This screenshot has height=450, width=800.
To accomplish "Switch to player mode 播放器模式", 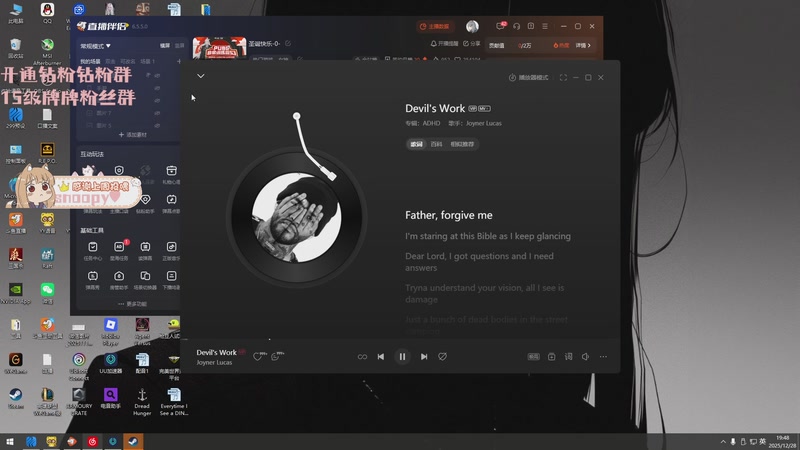I will pyautogui.click(x=529, y=78).
